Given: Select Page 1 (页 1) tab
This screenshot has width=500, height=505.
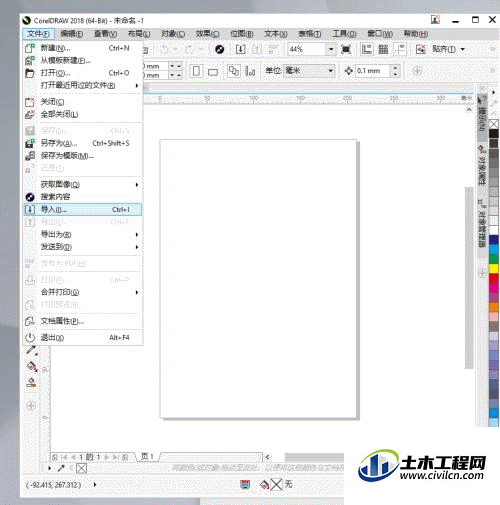Looking at the screenshot, I should [147, 456].
